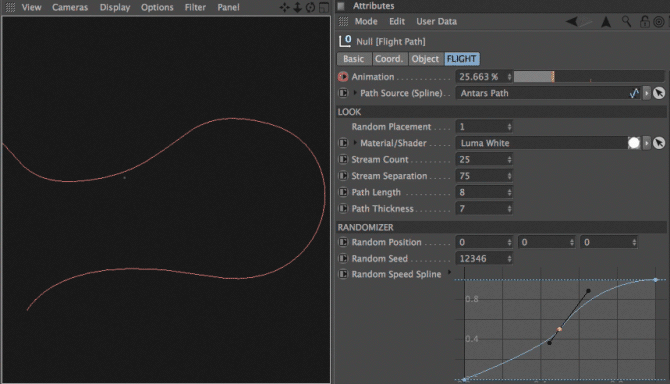
Task: Click the Random Placement stepper arrows
Action: [509, 127]
